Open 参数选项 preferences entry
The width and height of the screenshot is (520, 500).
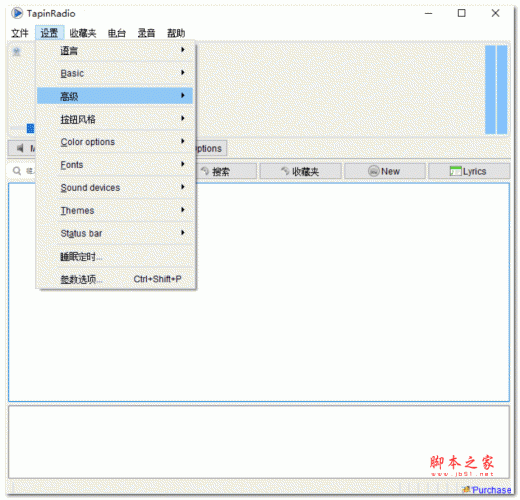(115, 279)
